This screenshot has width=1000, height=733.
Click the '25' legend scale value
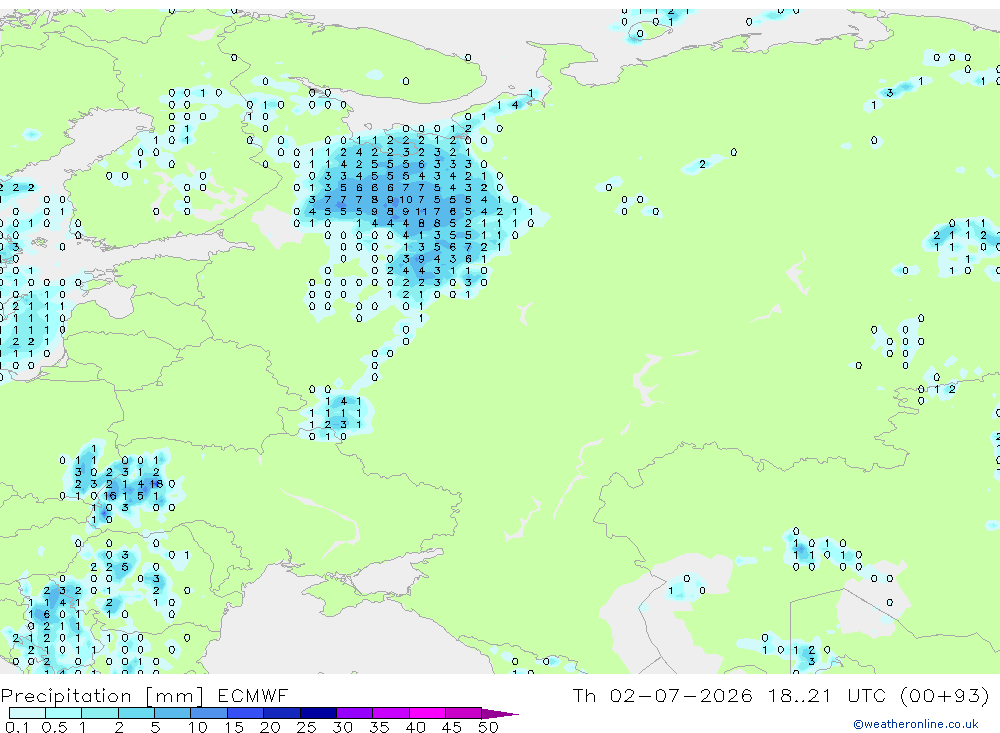pyautogui.click(x=306, y=727)
